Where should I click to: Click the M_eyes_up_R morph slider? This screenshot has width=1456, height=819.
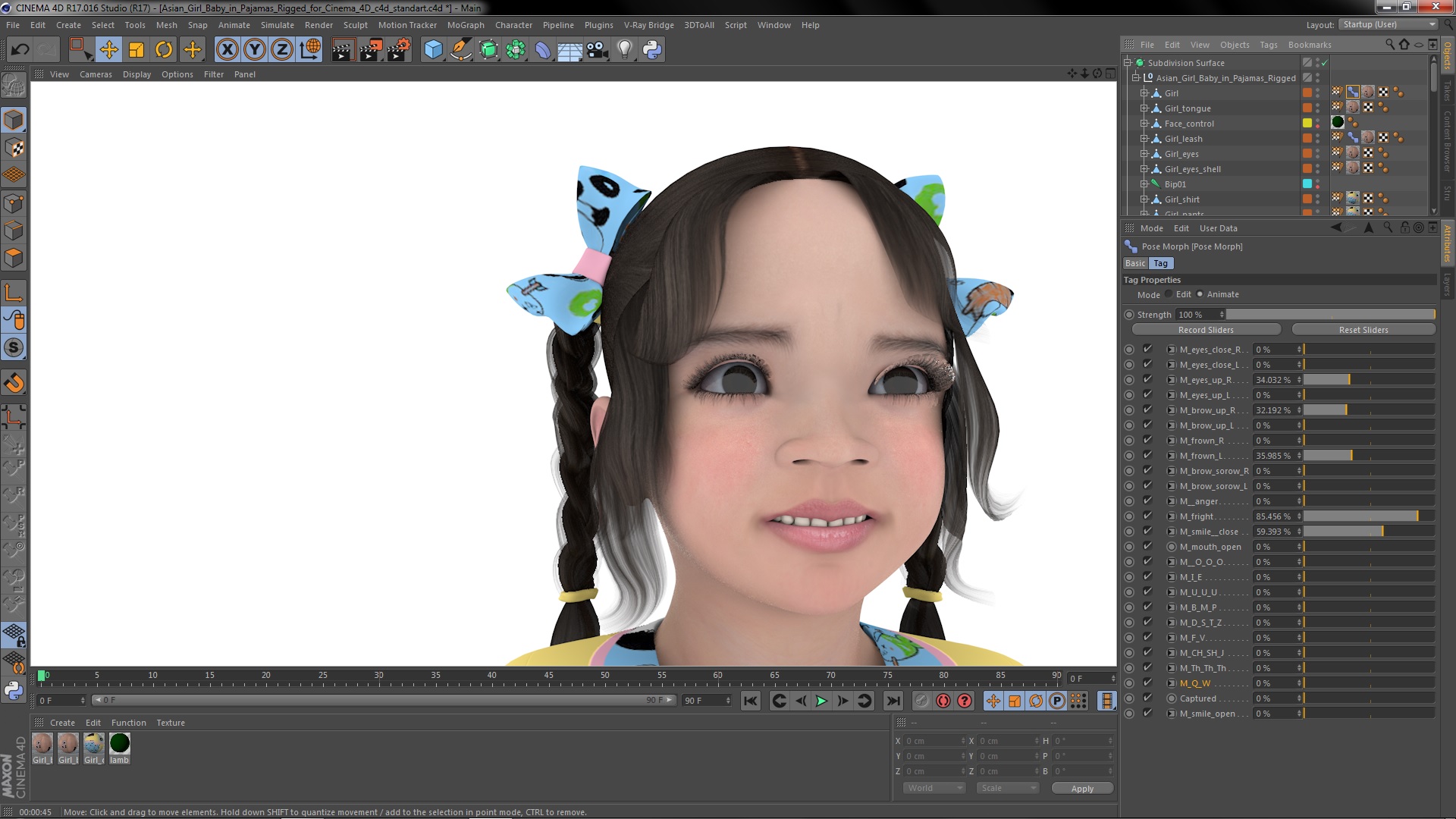pyautogui.click(x=1369, y=380)
